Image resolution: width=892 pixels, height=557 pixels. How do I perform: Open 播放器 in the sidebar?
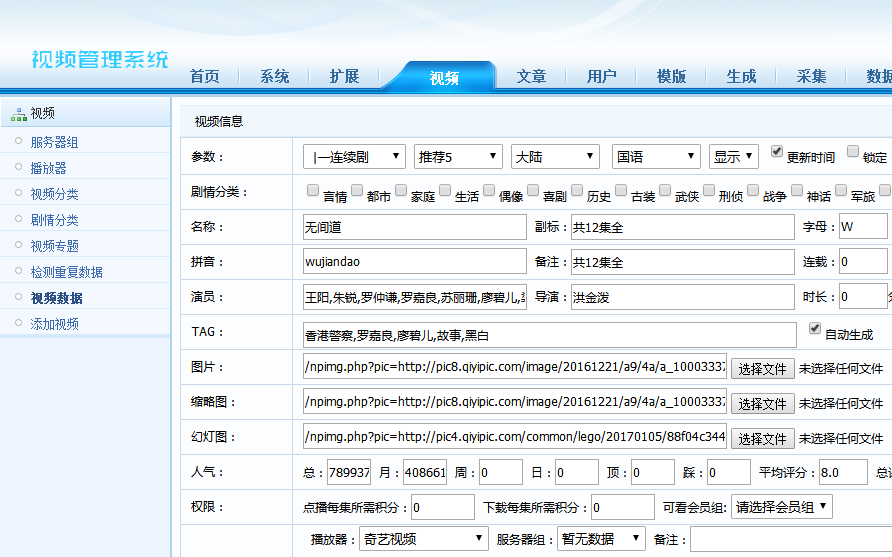coord(48,168)
